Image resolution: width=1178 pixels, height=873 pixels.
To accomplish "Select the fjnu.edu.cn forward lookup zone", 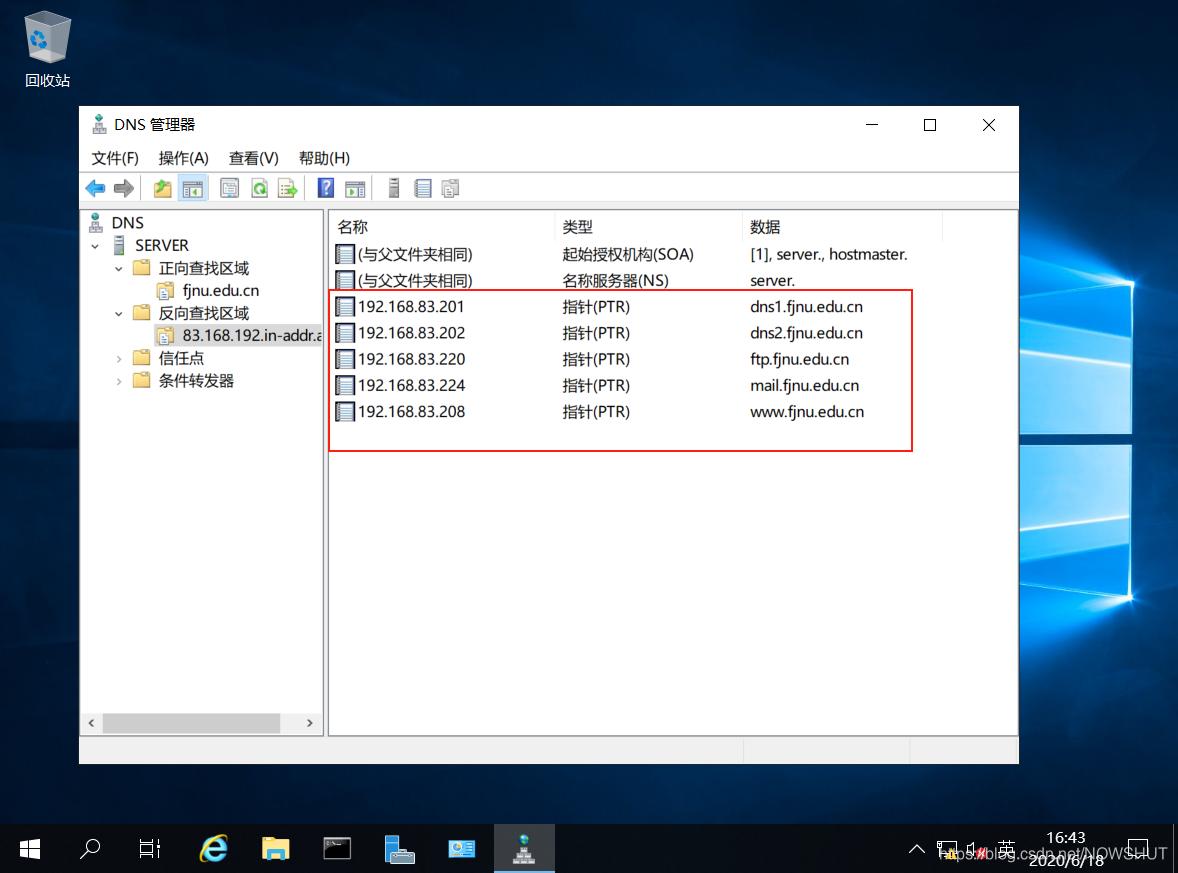I will [220, 291].
